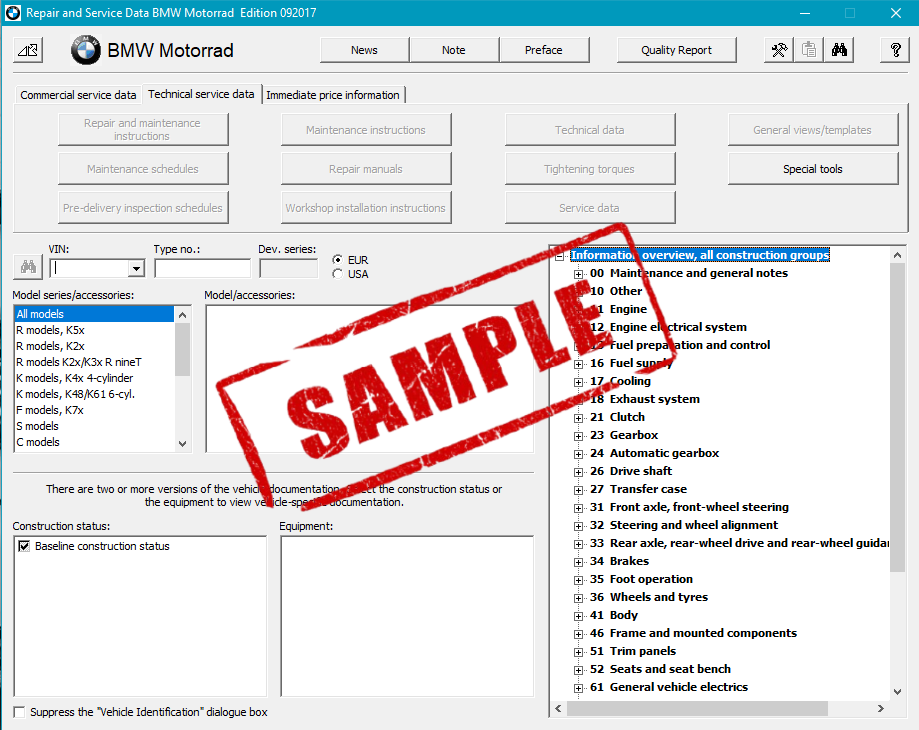
Task: Click tree panel scroll-right arrow
Action: click(x=880, y=708)
